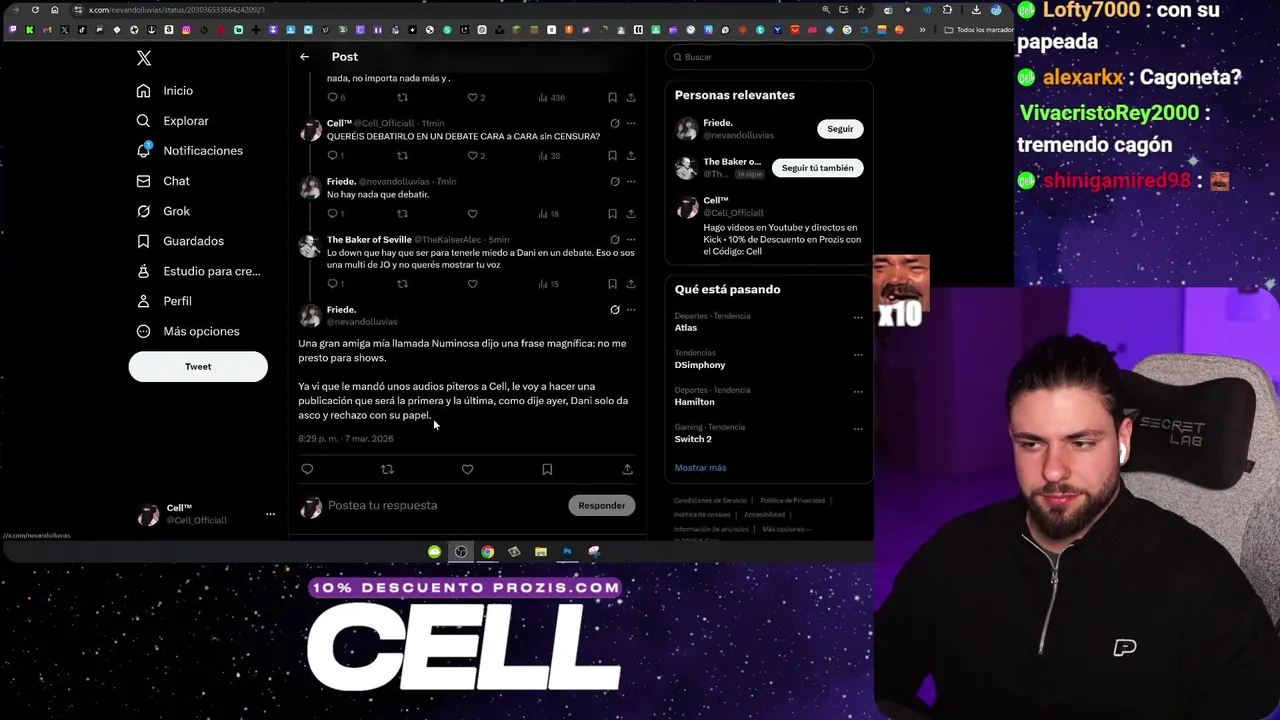Open more menu on 'QUERÉIS DEBATIRLO' reply
The image size is (1280, 720).
click(631, 124)
